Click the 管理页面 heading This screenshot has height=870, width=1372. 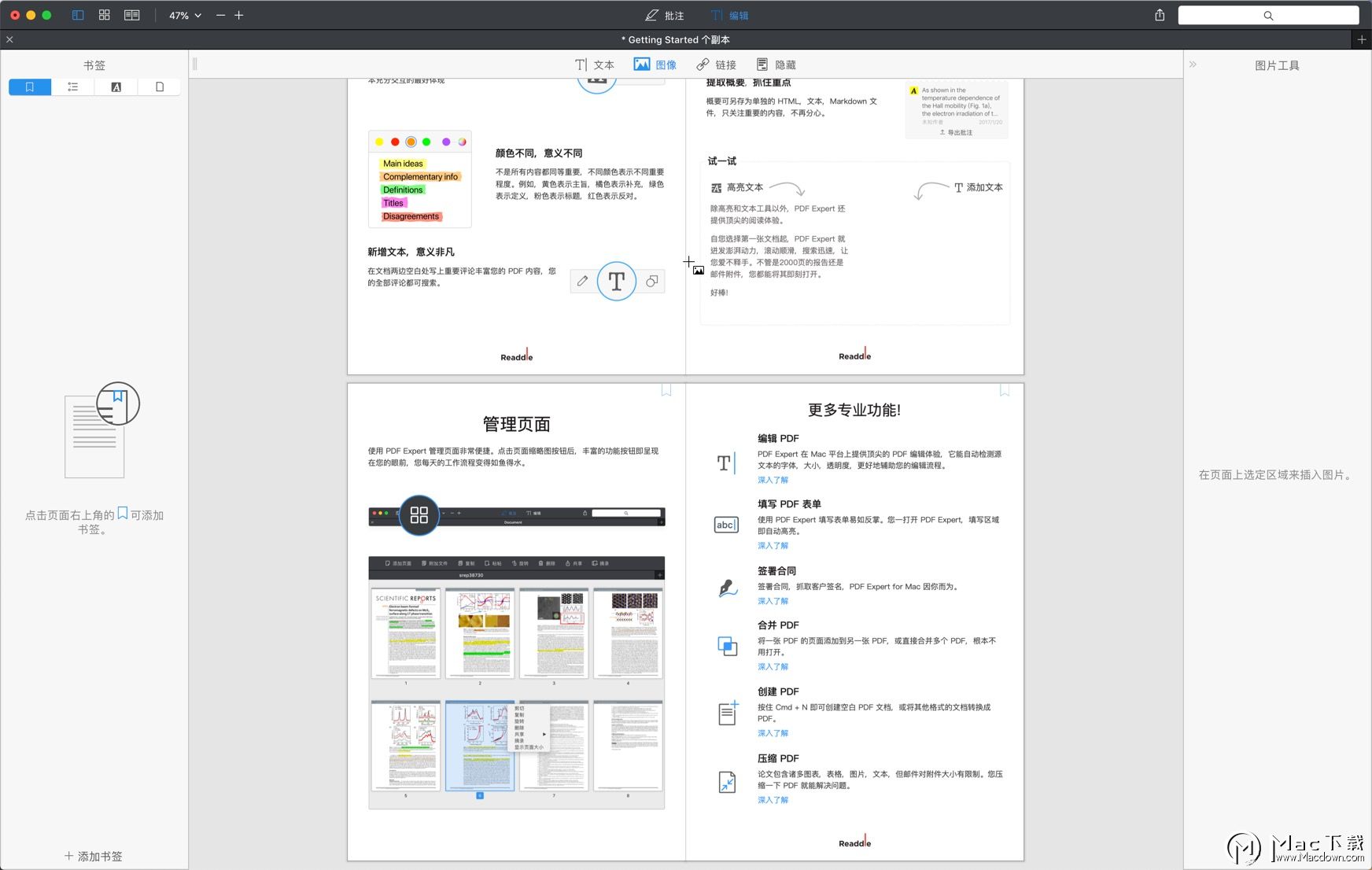pos(516,424)
